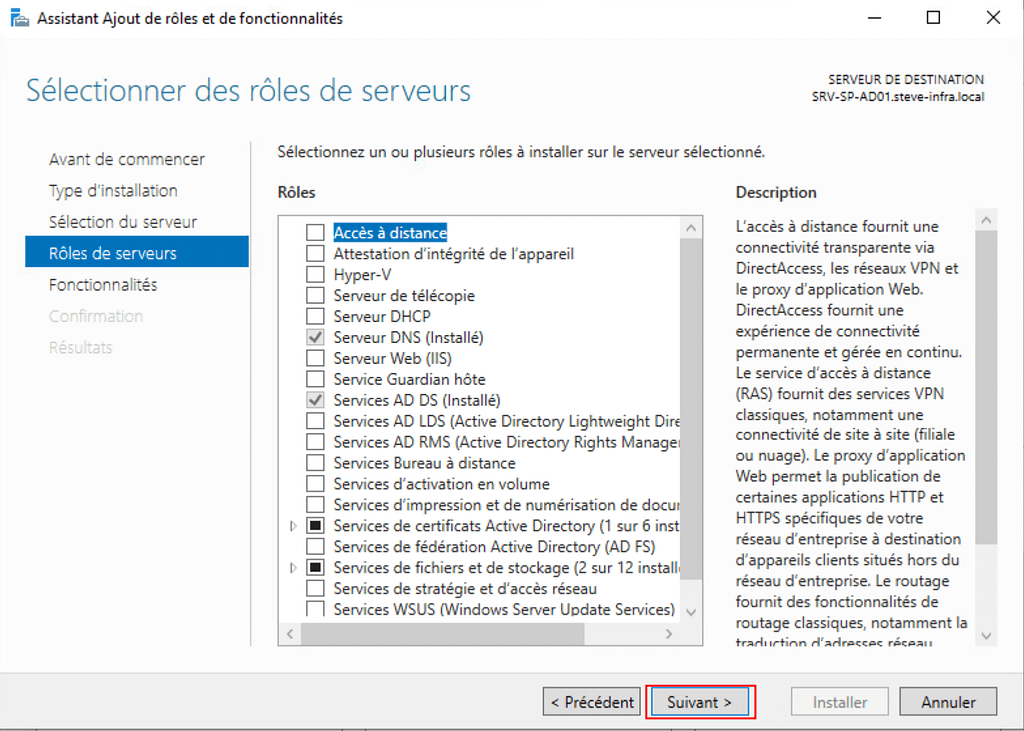Enable the Hyper-V role checkbox
Viewport: 1024px width, 731px height.
pyautogui.click(x=315, y=275)
